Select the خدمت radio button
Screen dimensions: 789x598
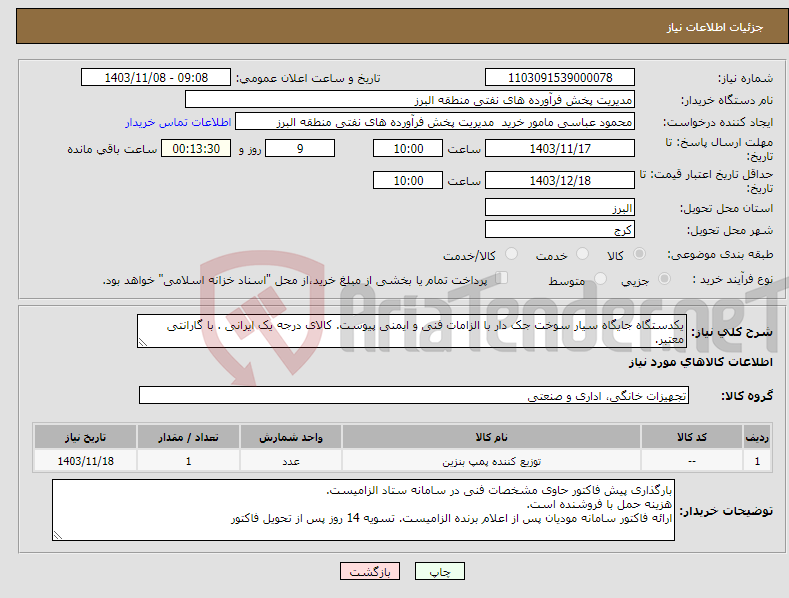582,254
